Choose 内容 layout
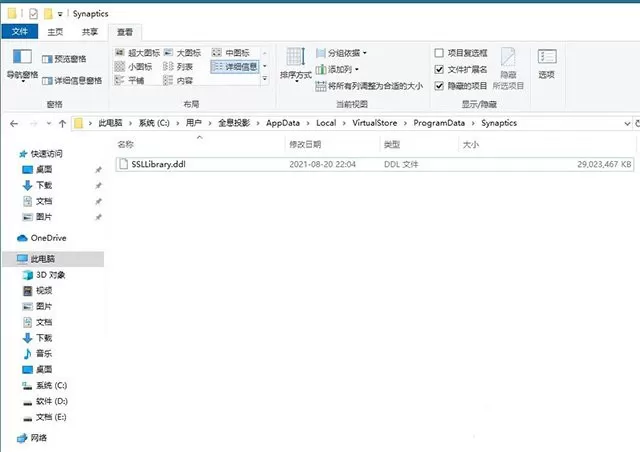The height and width of the screenshot is (452, 640). 178,80
